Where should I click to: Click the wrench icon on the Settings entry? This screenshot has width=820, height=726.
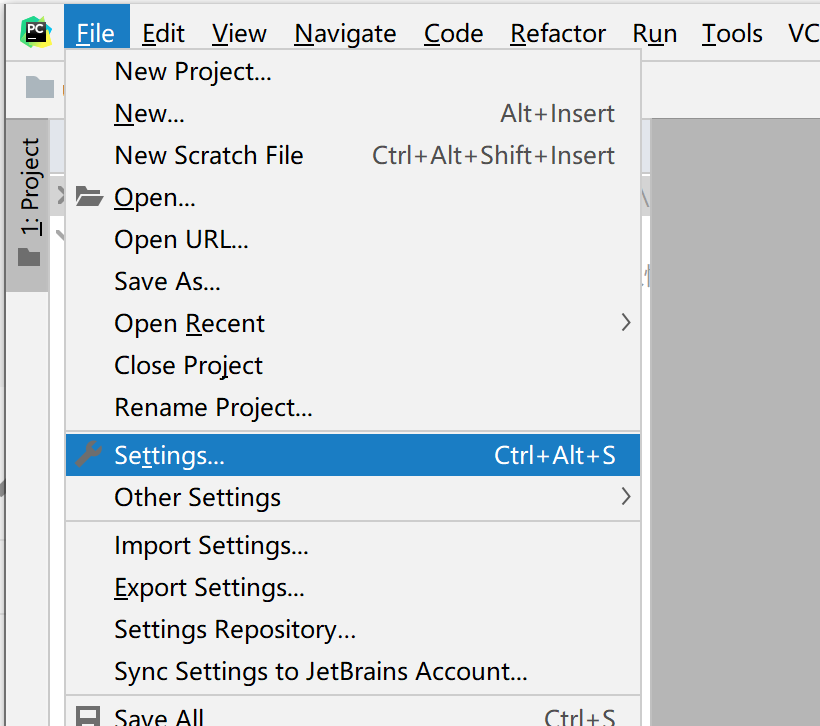pyautogui.click(x=89, y=454)
